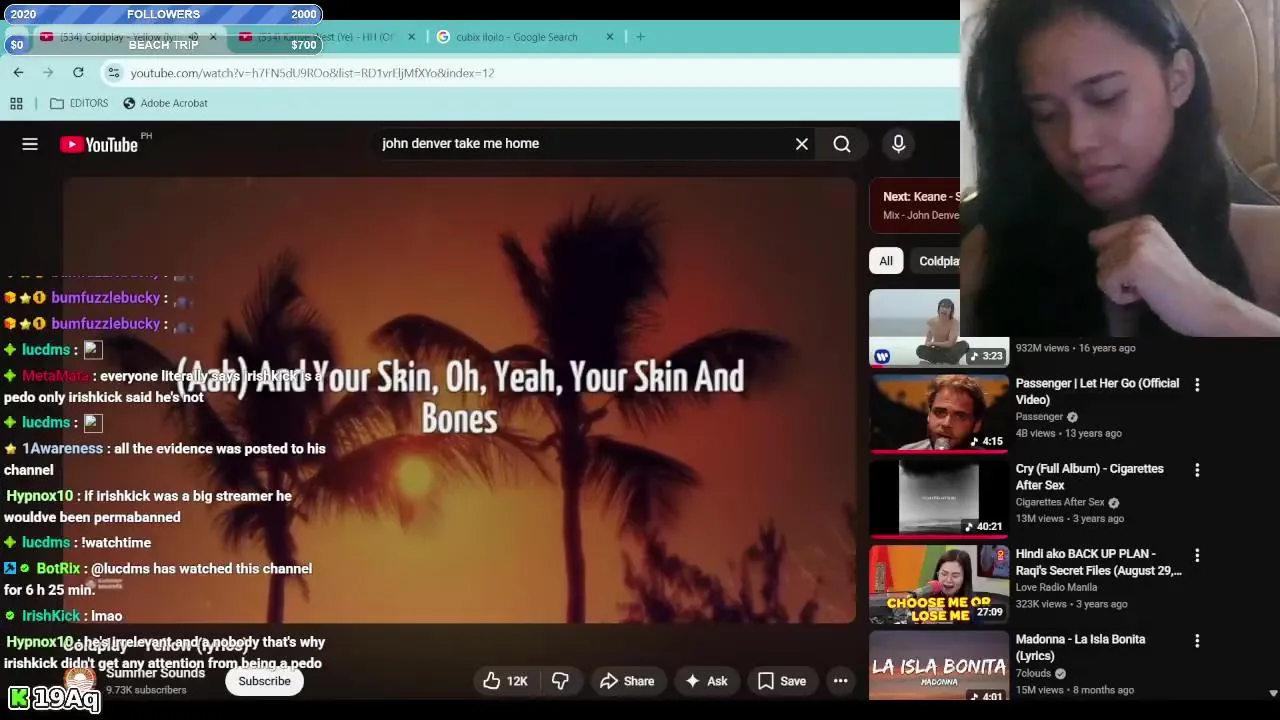
Task: Open the new tab plus button
Action: point(640,37)
